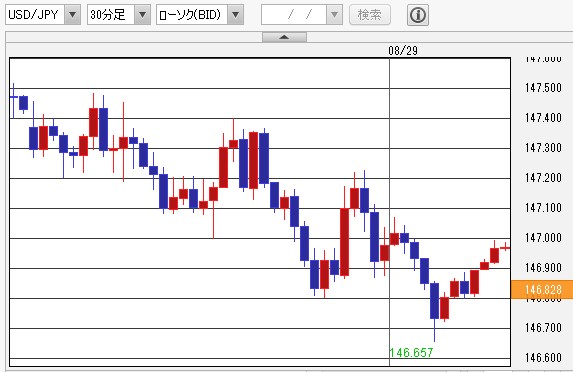Click the 147.100 price axis label

[543, 208]
